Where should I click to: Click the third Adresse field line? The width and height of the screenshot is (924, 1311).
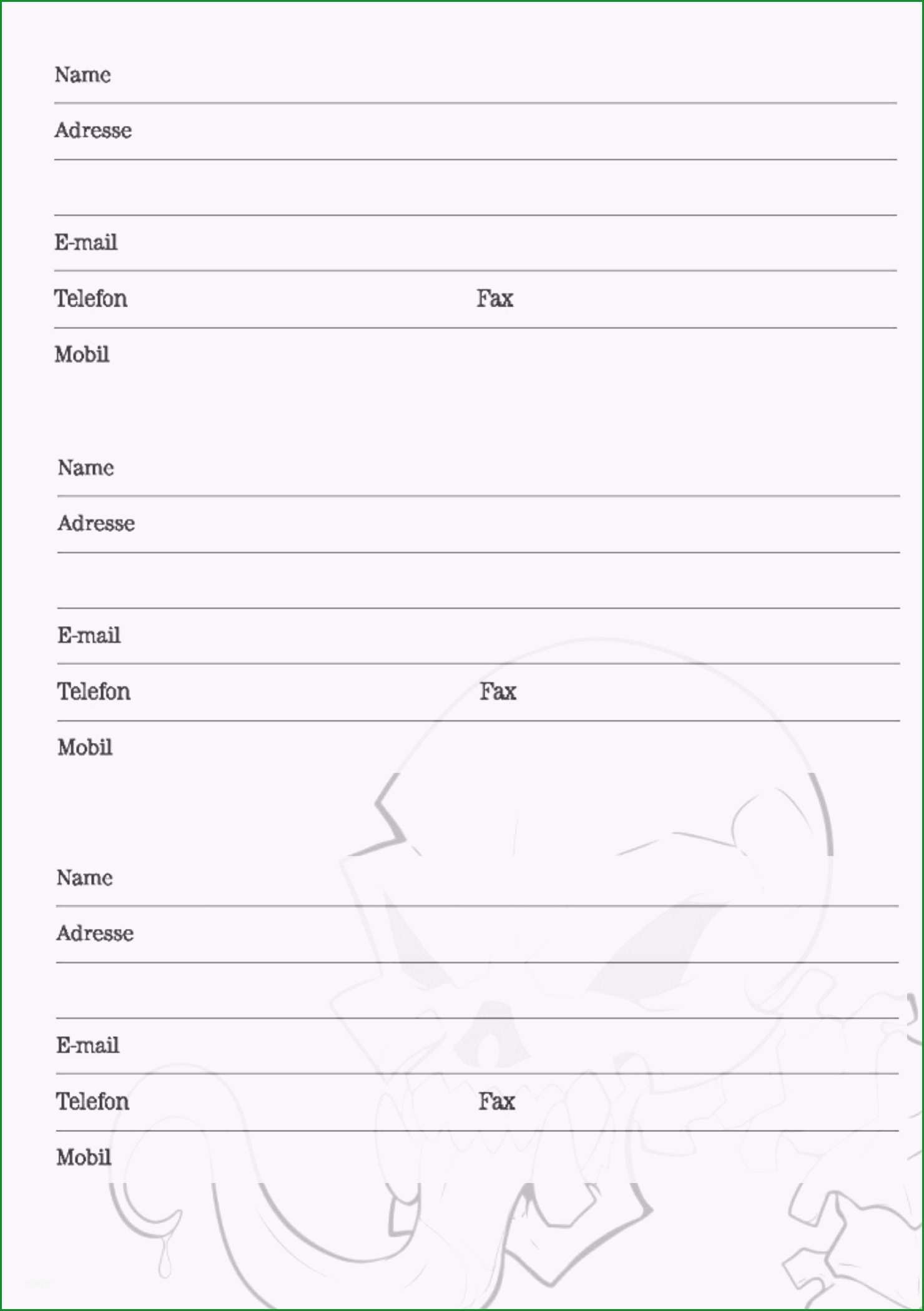point(477,935)
